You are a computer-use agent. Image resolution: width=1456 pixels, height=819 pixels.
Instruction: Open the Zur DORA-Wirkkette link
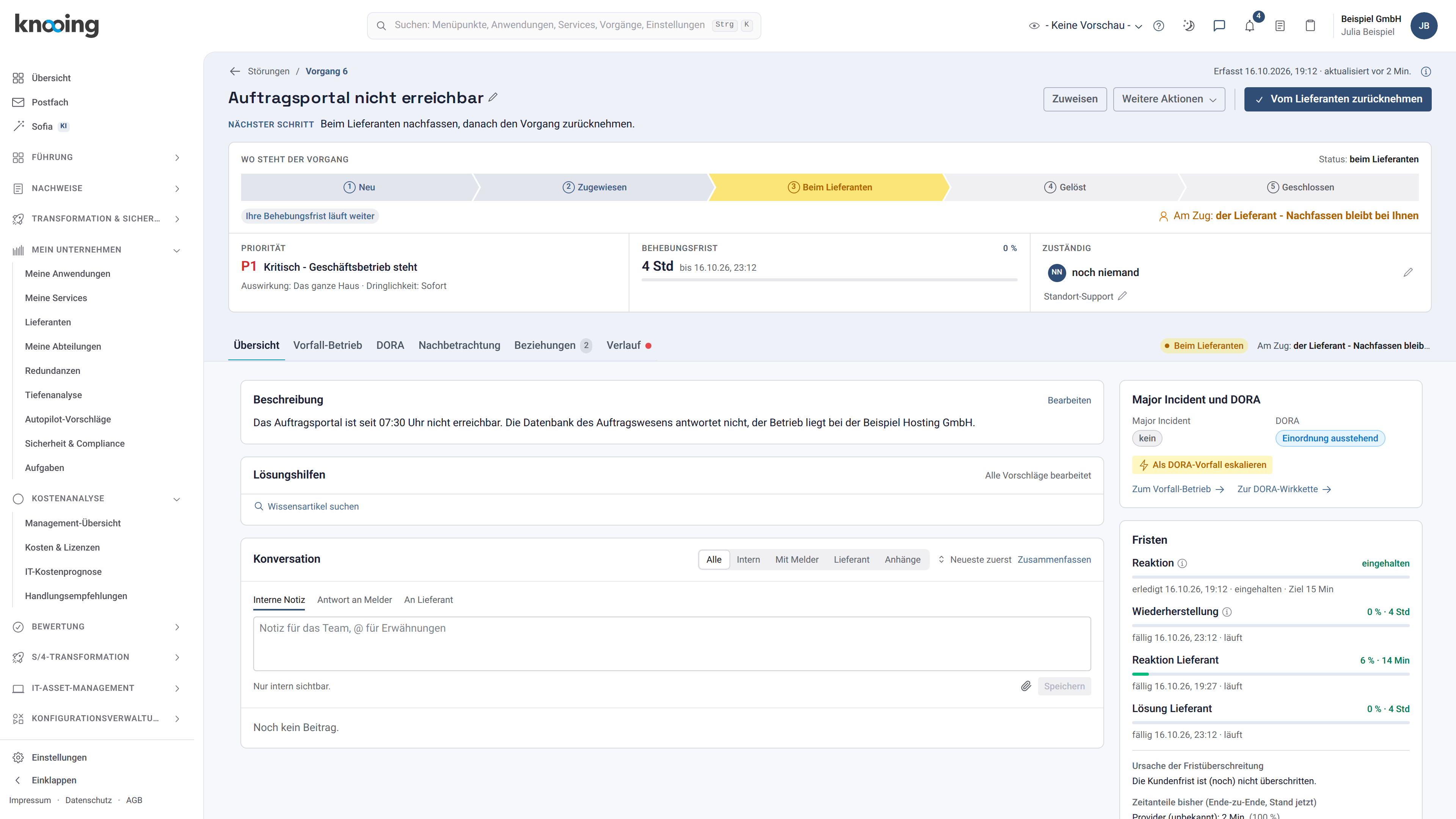tap(1284, 490)
